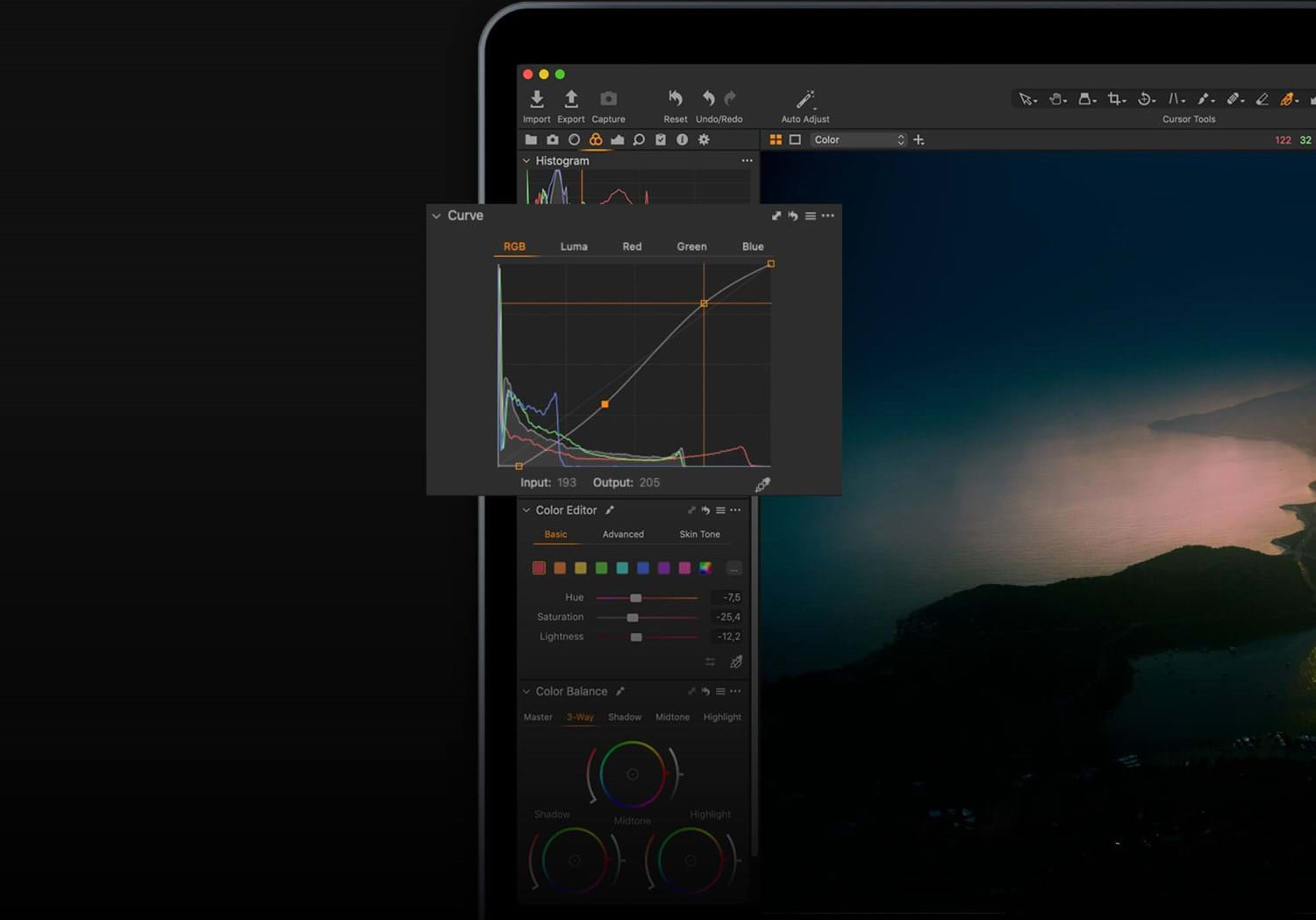Image resolution: width=1316 pixels, height=920 pixels.
Task: Open the Capture camera tool tab
Action: point(553,139)
